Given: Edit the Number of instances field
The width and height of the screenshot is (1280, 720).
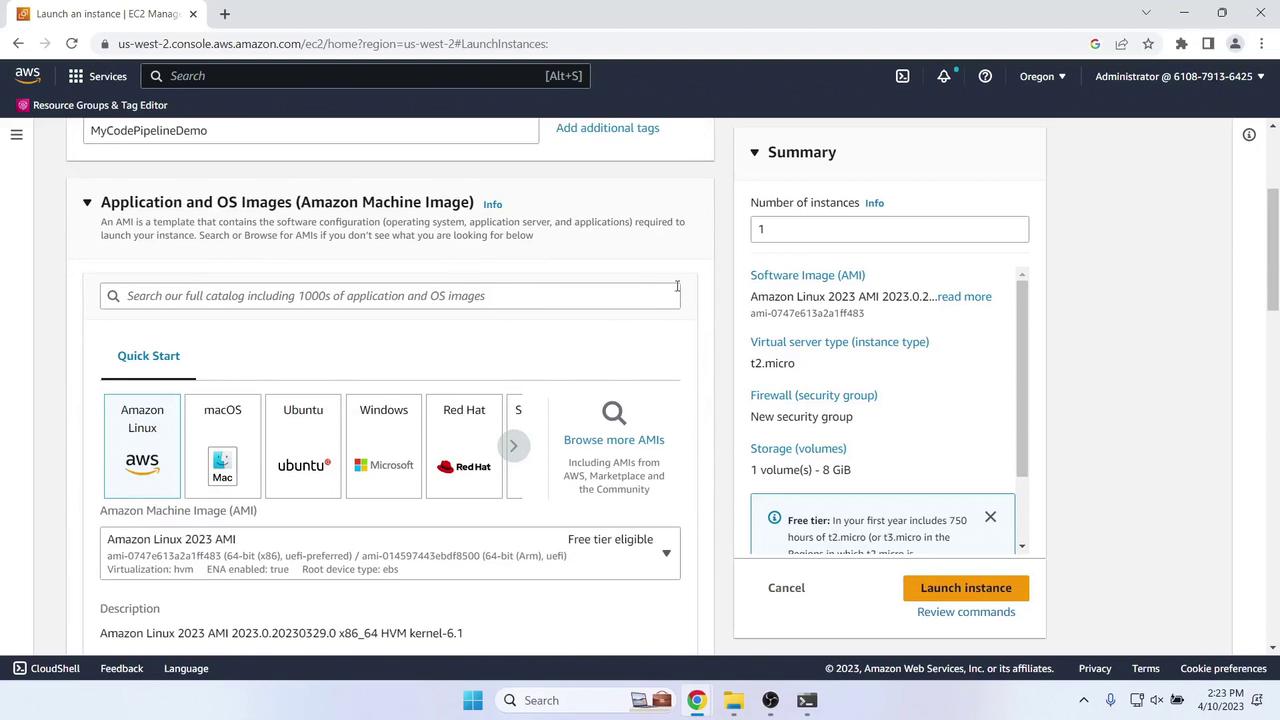Looking at the screenshot, I should (x=890, y=229).
